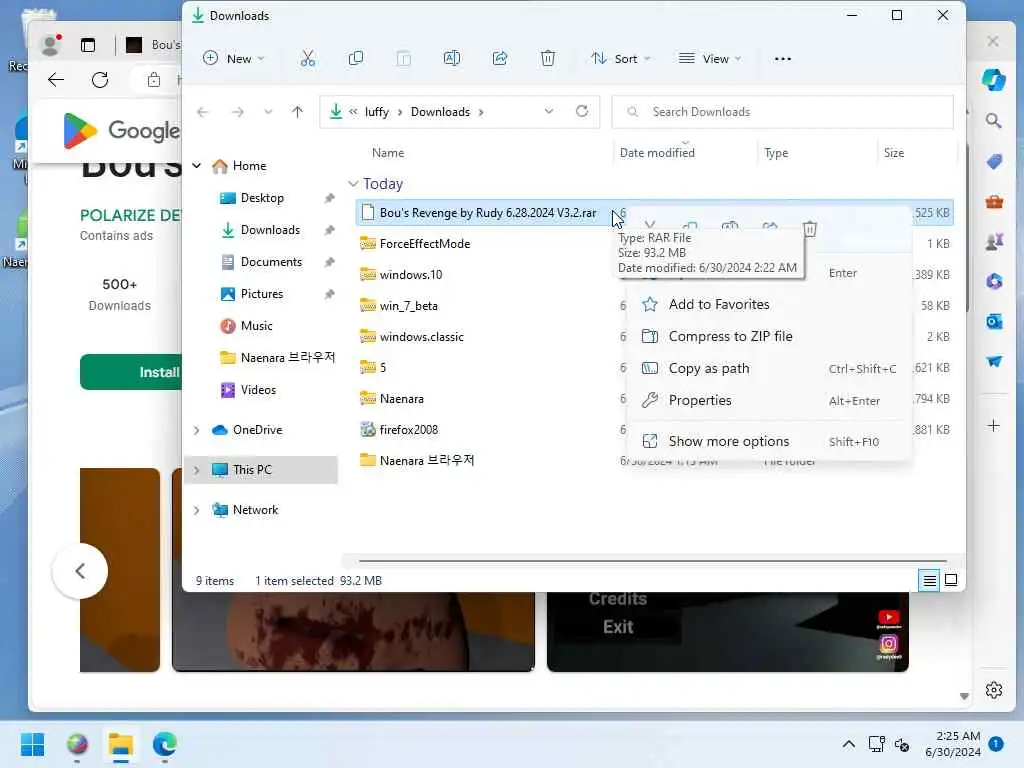
Task: Open Edge profile avatar icon
Action: coord(50,44)
